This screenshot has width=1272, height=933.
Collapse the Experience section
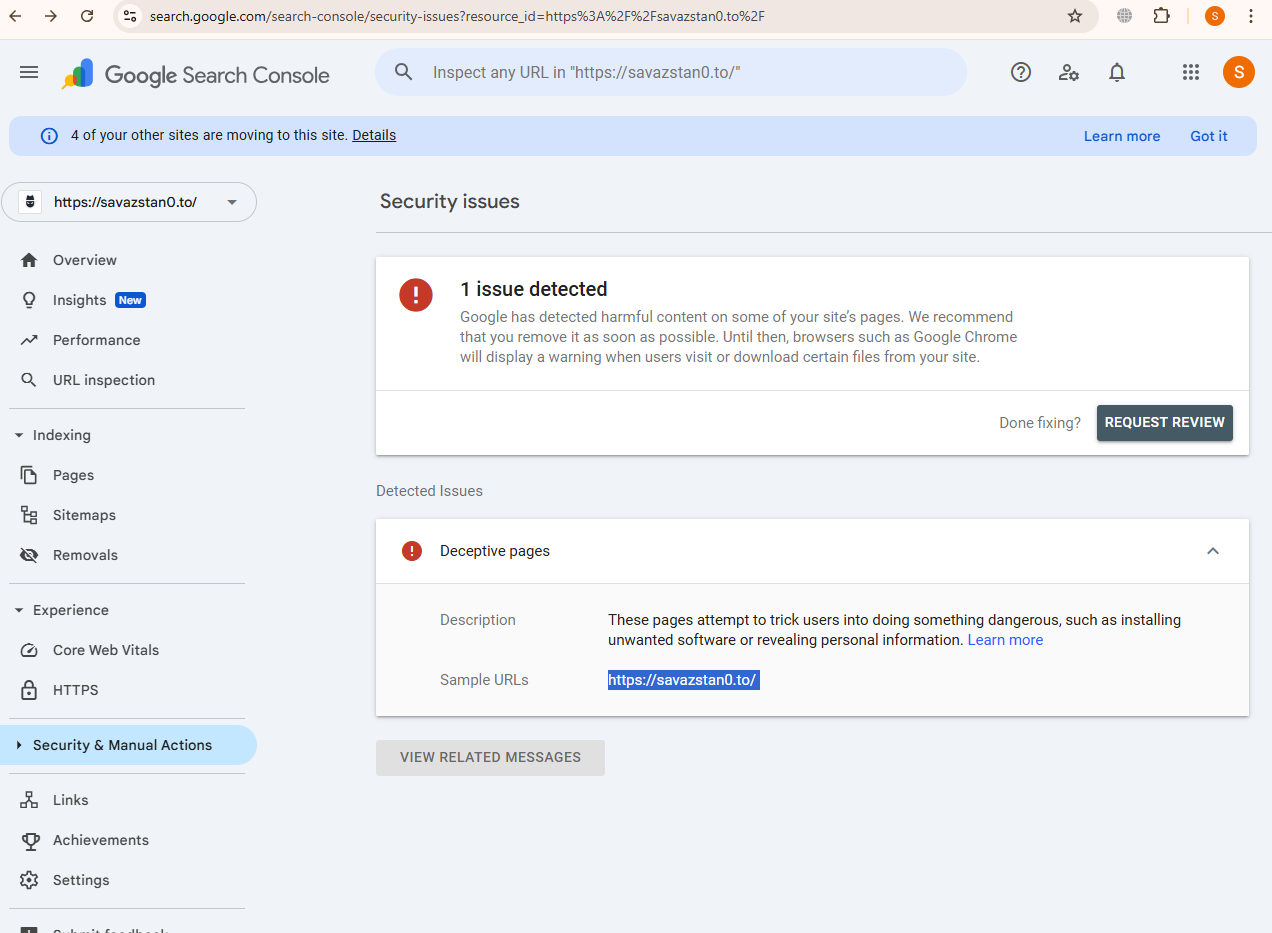pyautogui.click(x=19, y=610)
